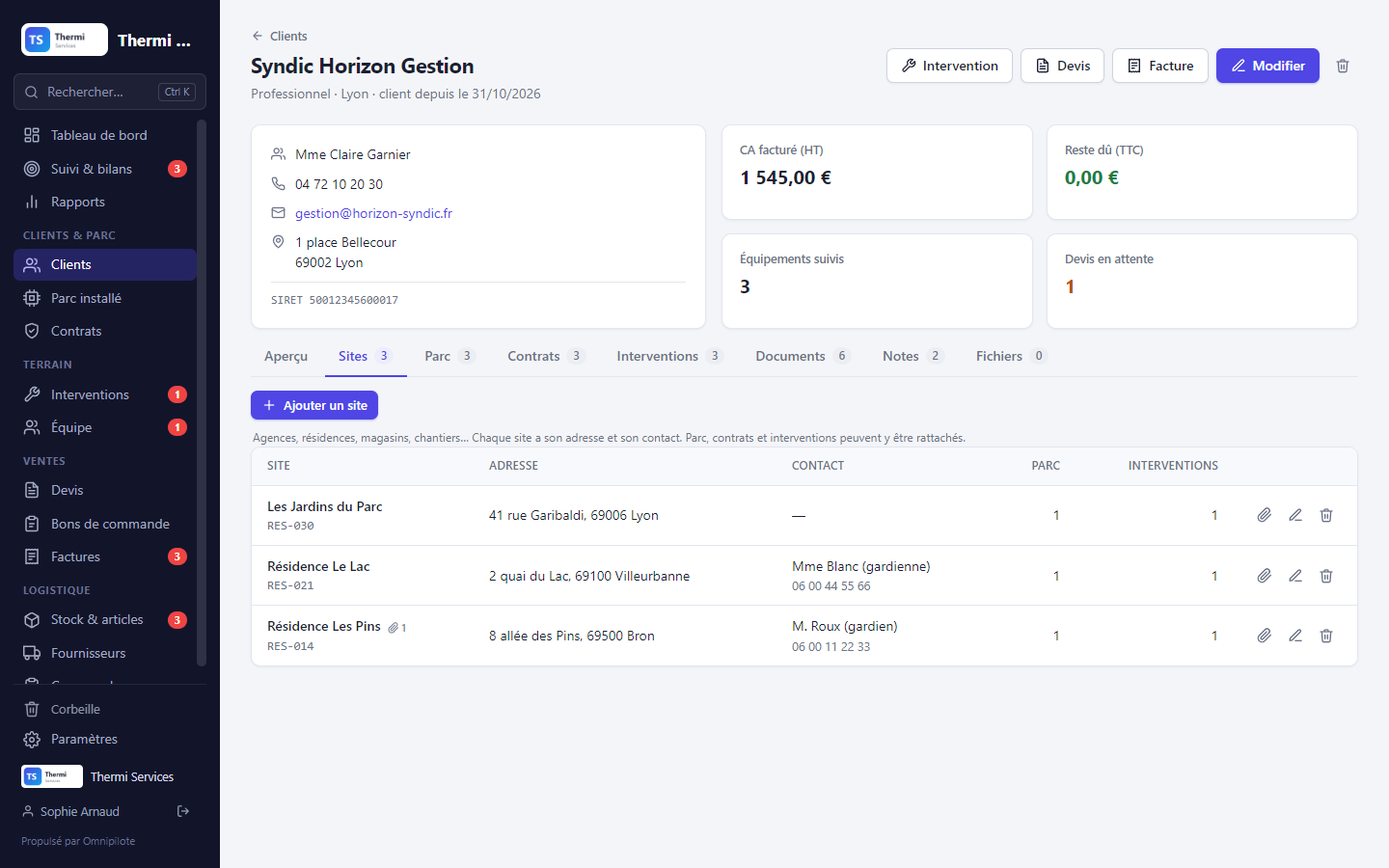Open attachments for Résidence Le Lac
The image size is (1389, 868).
tap(1264, 576)
